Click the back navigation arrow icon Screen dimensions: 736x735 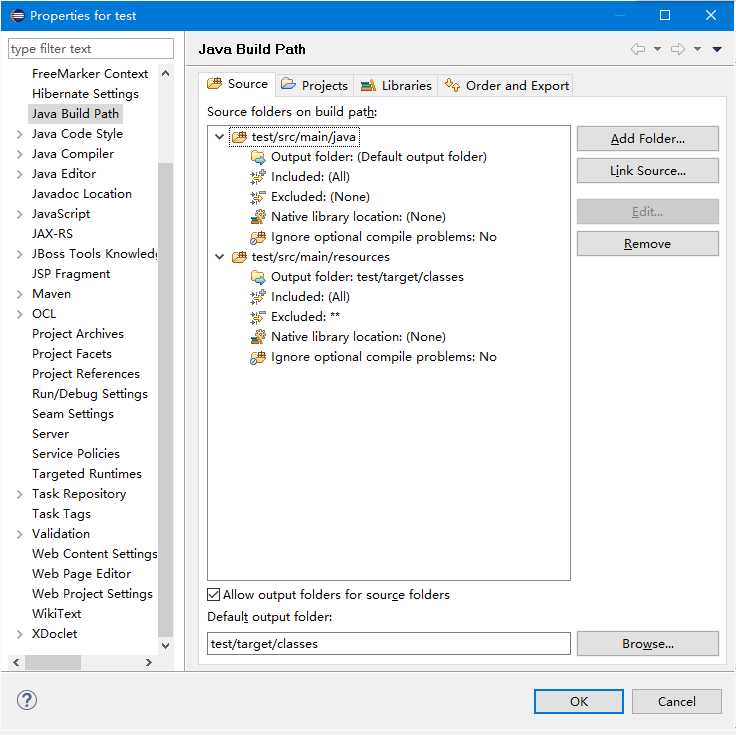[637, 49]
